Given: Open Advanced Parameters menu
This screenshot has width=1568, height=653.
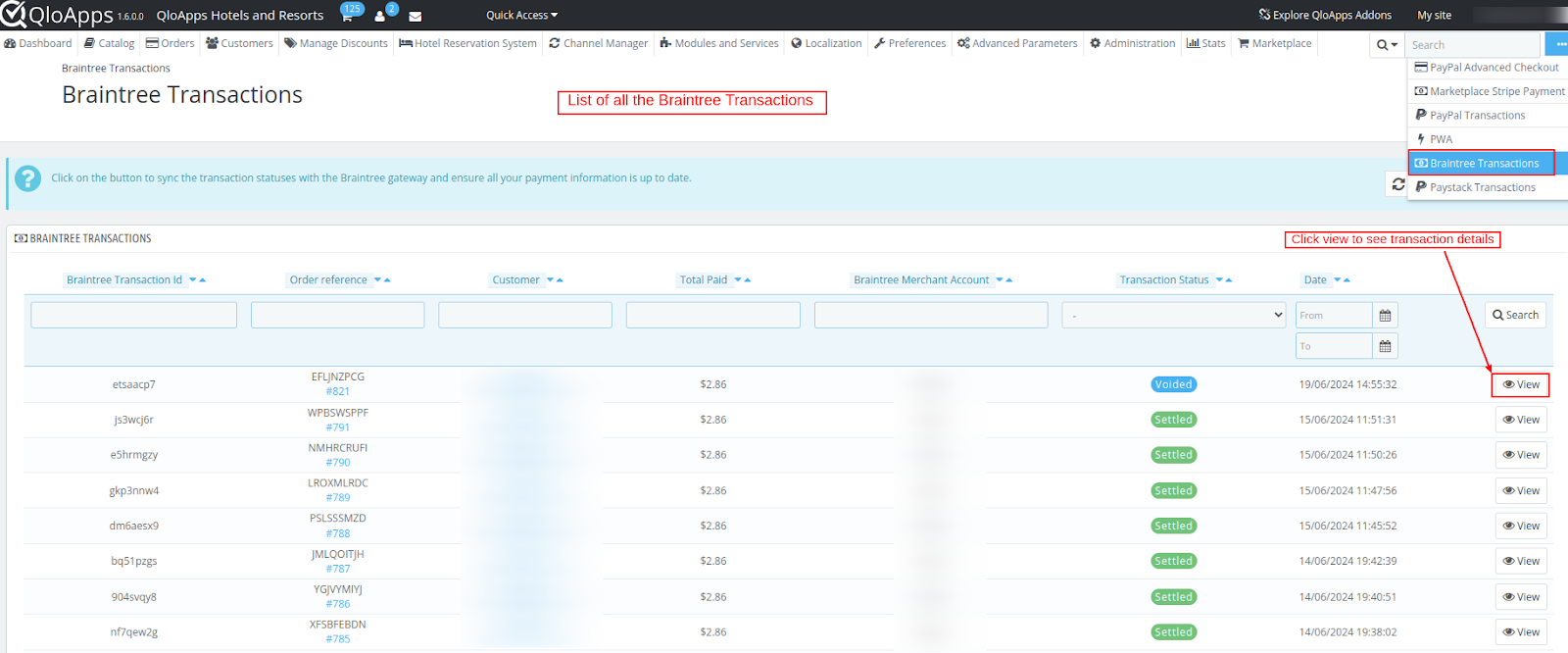Looking at the screenshot, I should coord(1017,43).
